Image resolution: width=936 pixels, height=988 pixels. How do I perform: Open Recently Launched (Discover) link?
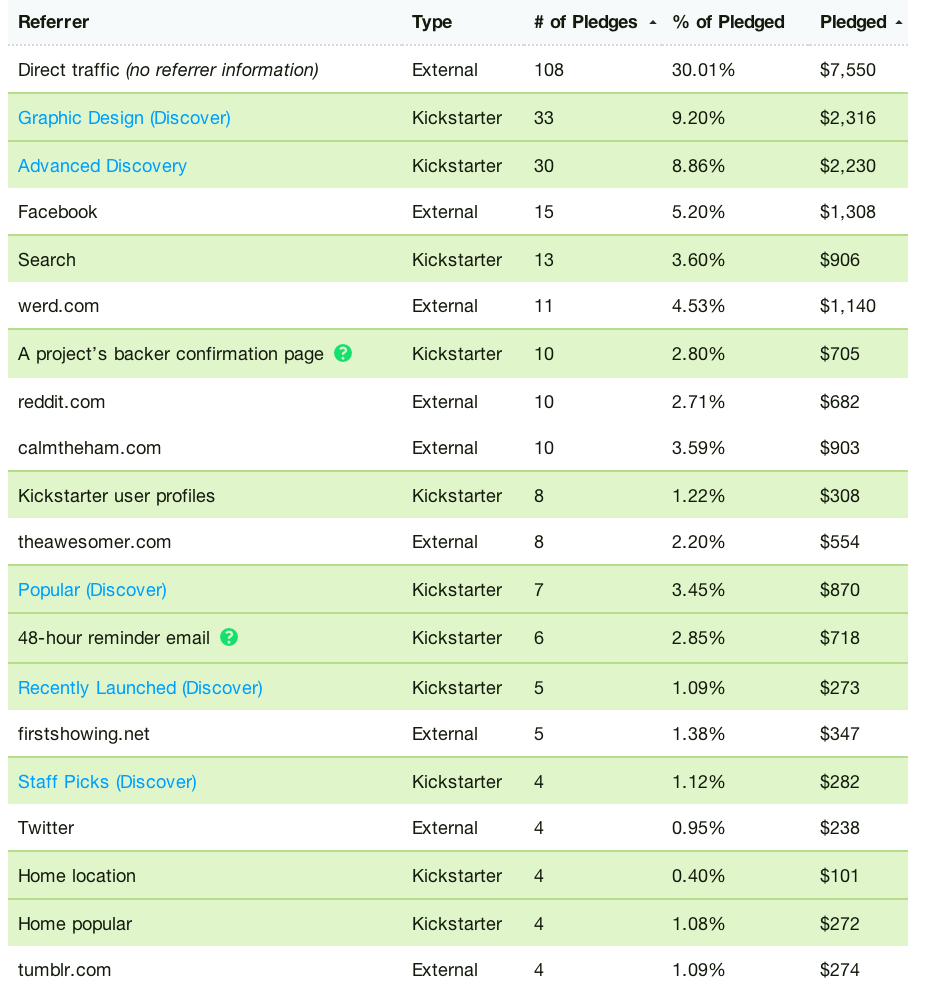coord(140,688)
